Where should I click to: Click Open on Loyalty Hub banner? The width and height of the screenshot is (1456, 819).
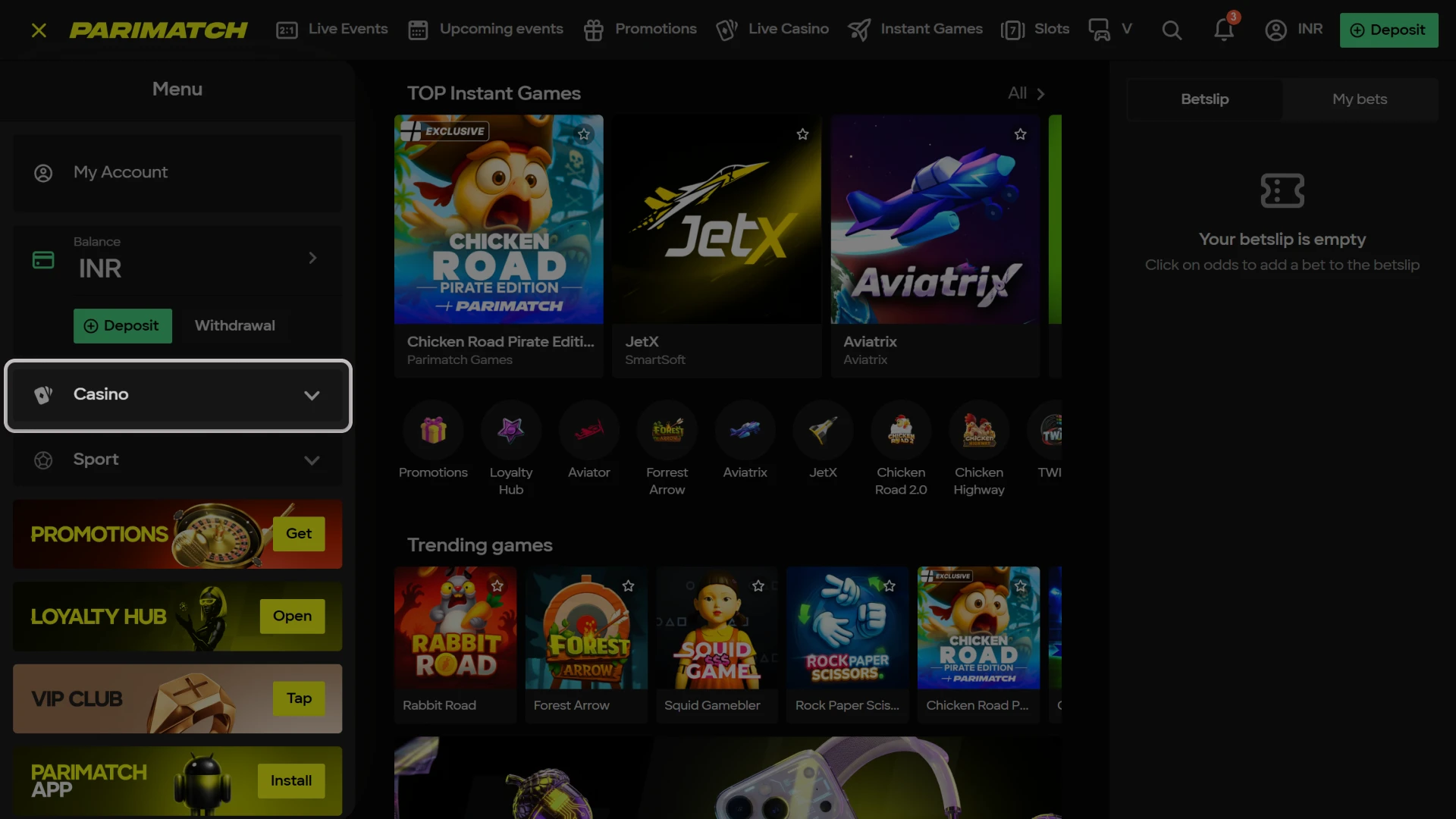292,617
